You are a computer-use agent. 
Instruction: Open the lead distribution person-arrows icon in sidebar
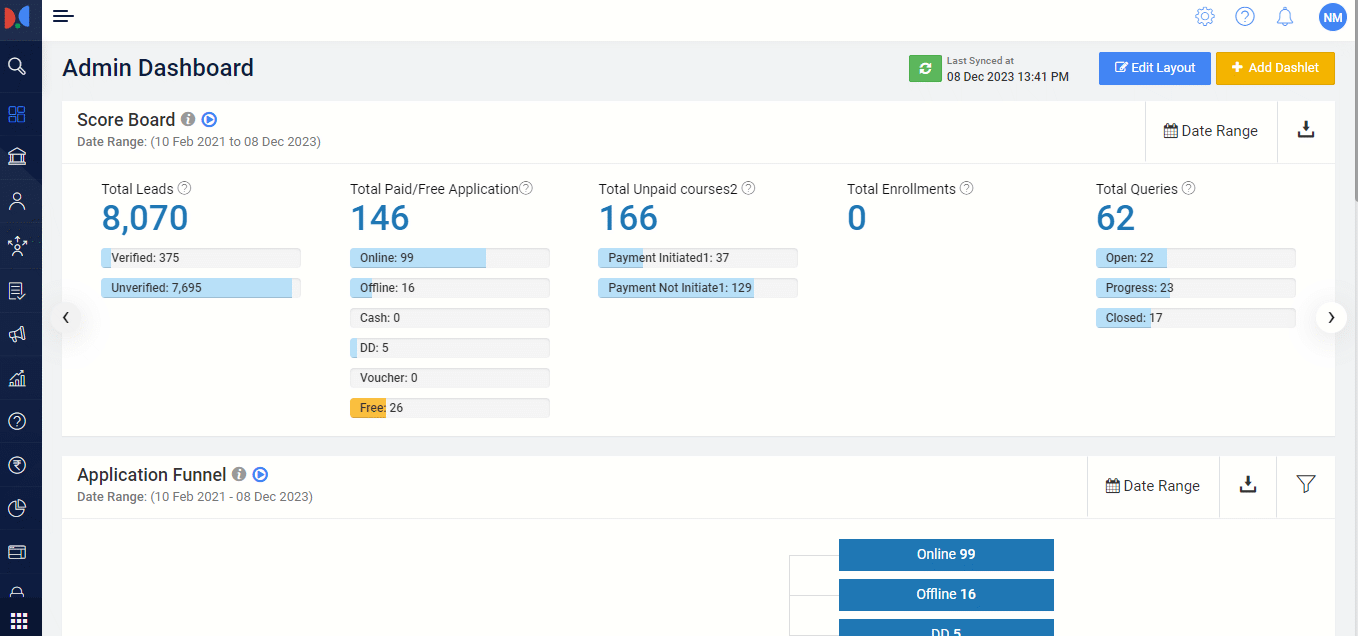[x=17, y=246]
